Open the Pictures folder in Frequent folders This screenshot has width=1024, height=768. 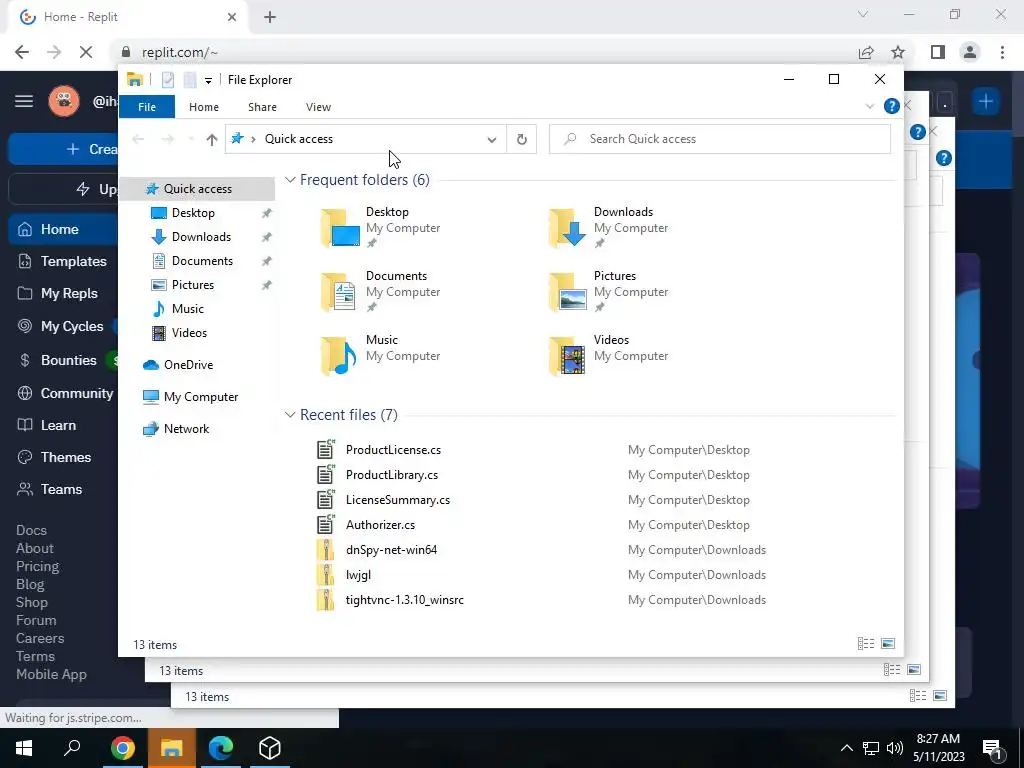pos(609,291)
